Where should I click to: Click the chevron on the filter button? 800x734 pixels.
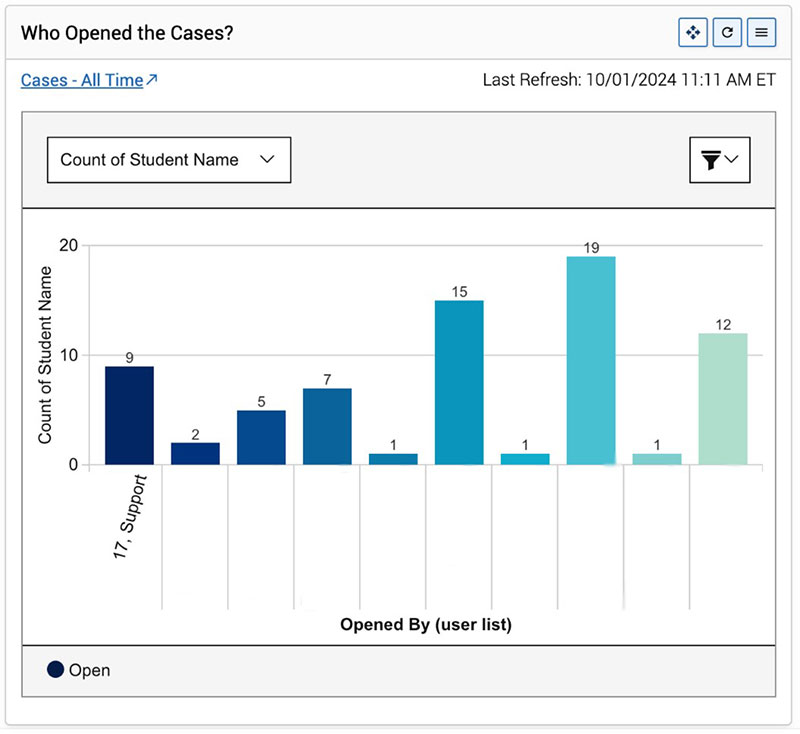733,160
